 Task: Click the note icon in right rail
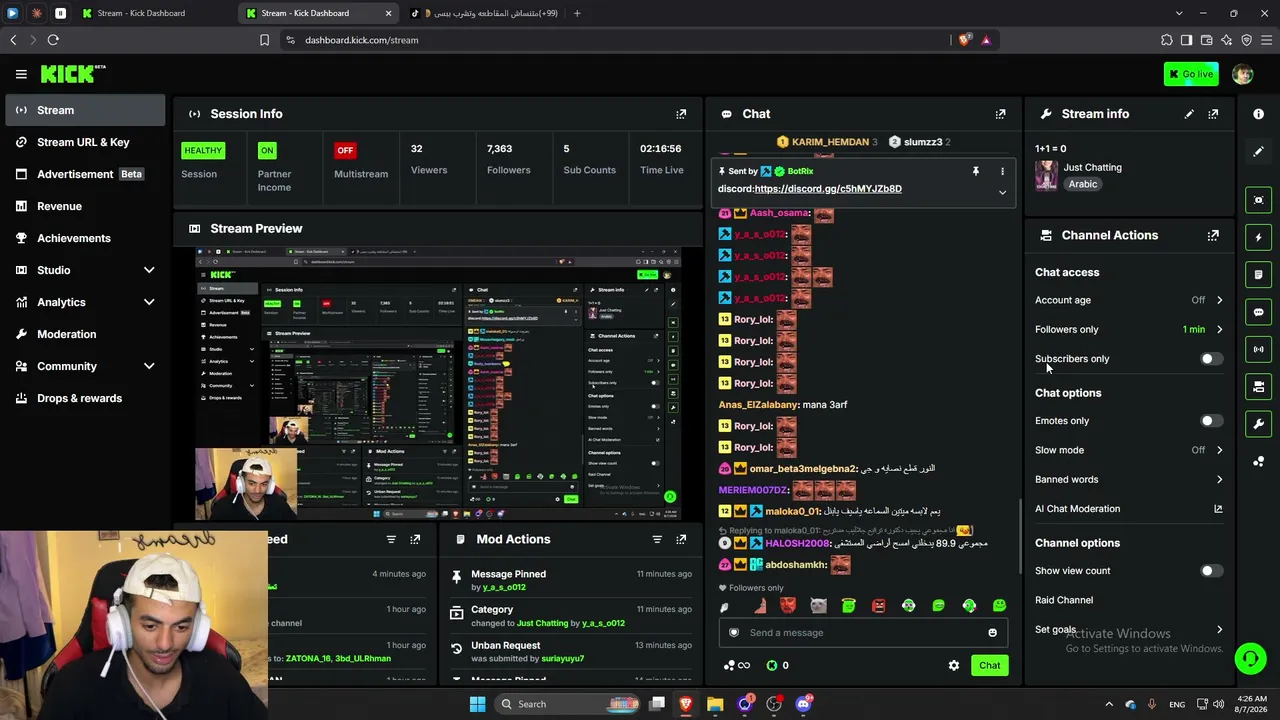pos(1259,274)
